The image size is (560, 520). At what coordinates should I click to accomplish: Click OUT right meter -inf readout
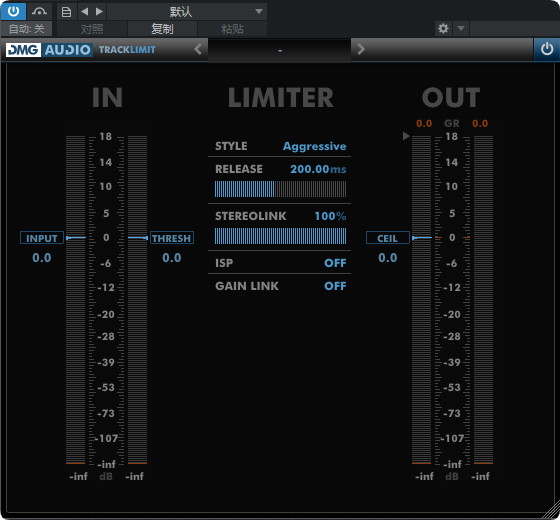[x=480, y=476]
